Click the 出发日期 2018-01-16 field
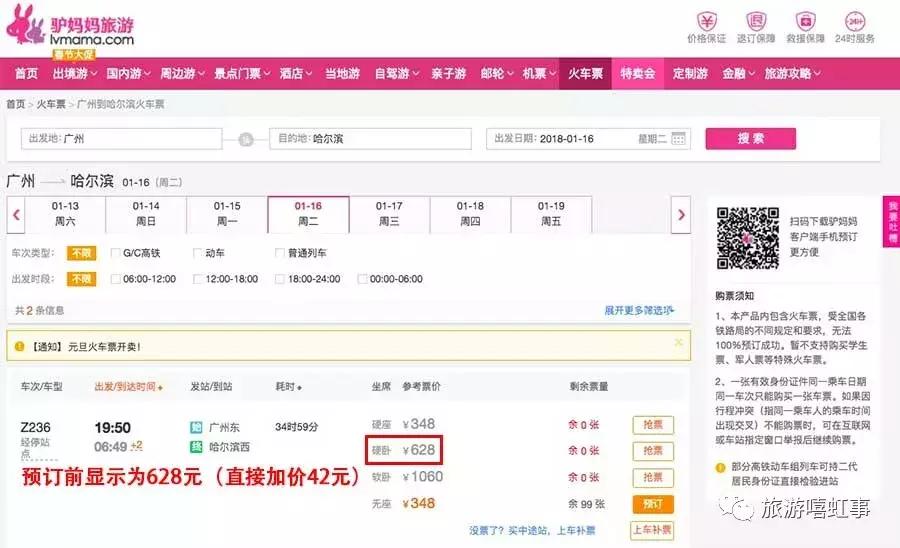This screenshot has height=548, width=900. (588, 139)
